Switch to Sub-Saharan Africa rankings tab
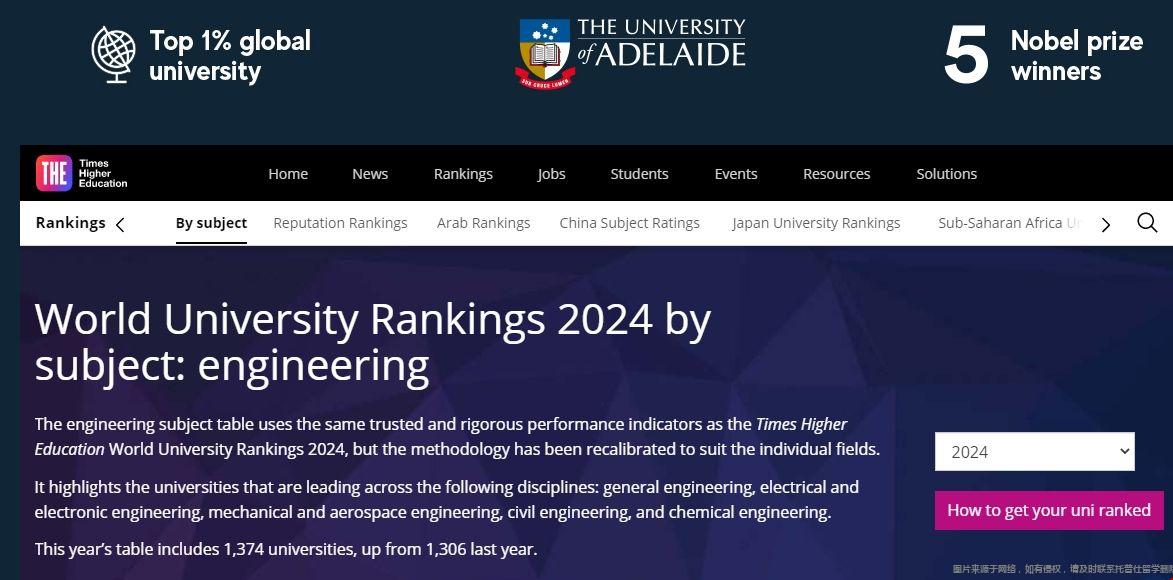 [1009, 223]
